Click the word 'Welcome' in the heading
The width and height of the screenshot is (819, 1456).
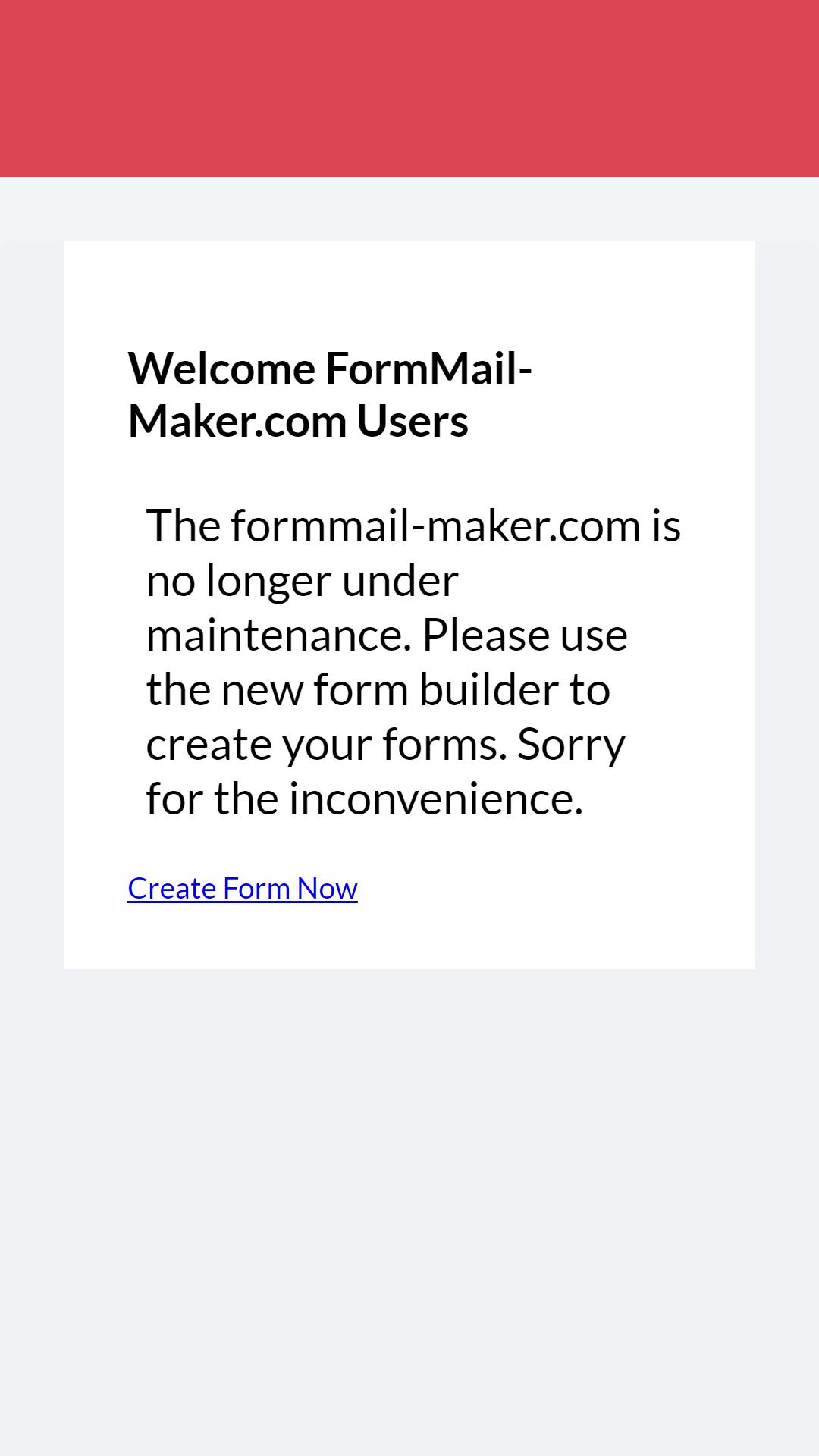click(221, 369)
